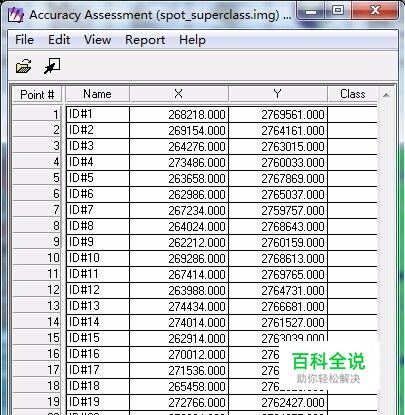
Task: Click X value 269286.000
Action: click(179, 258)
